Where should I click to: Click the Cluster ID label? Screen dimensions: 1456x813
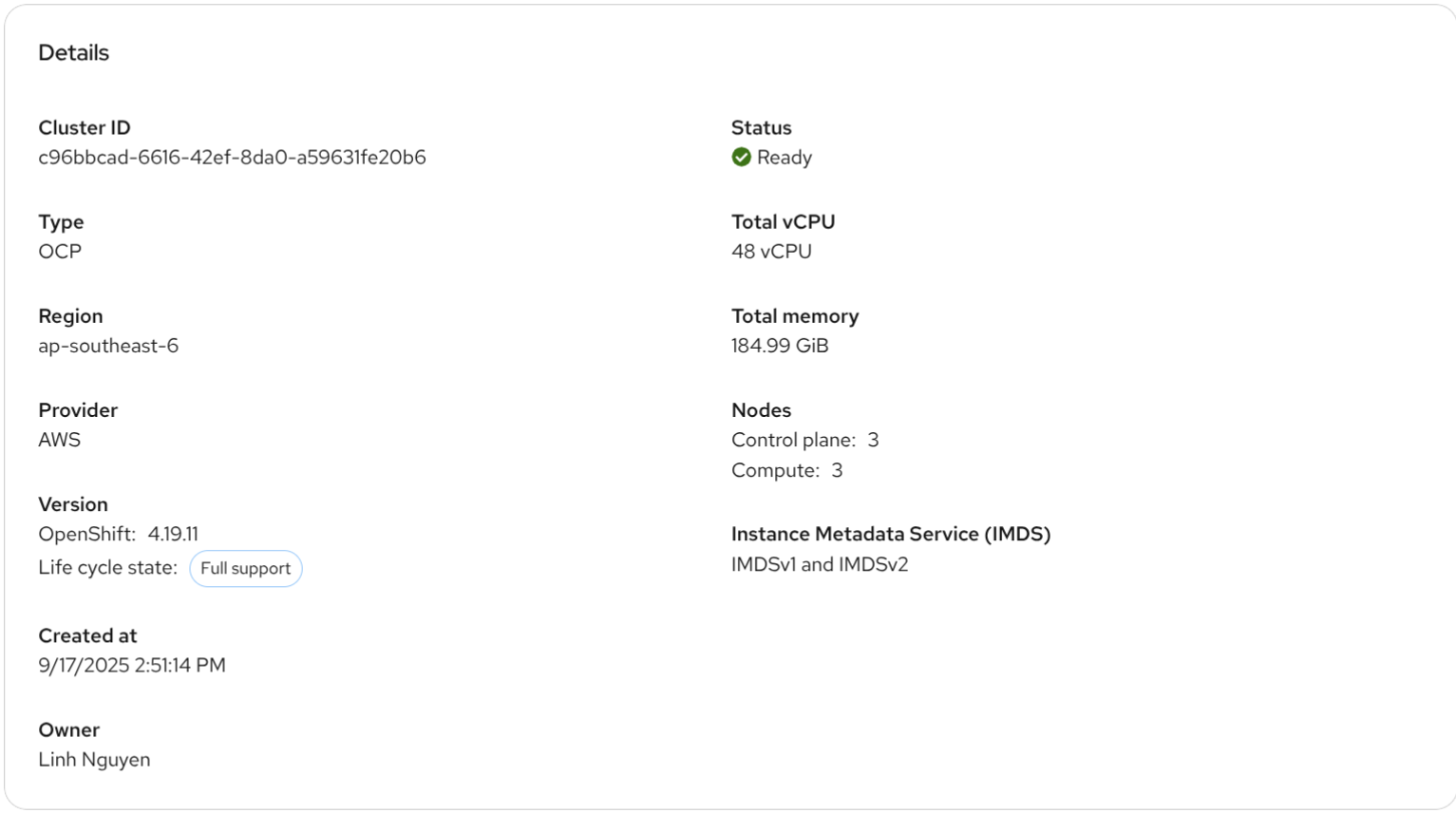point(85,127)
